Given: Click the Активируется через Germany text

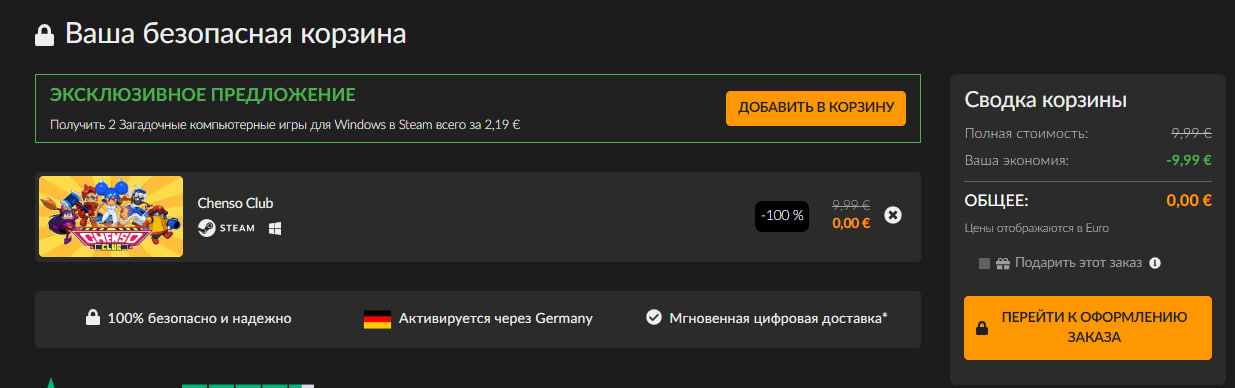Looking at the screenshot, I should click(x=496, y=318).
